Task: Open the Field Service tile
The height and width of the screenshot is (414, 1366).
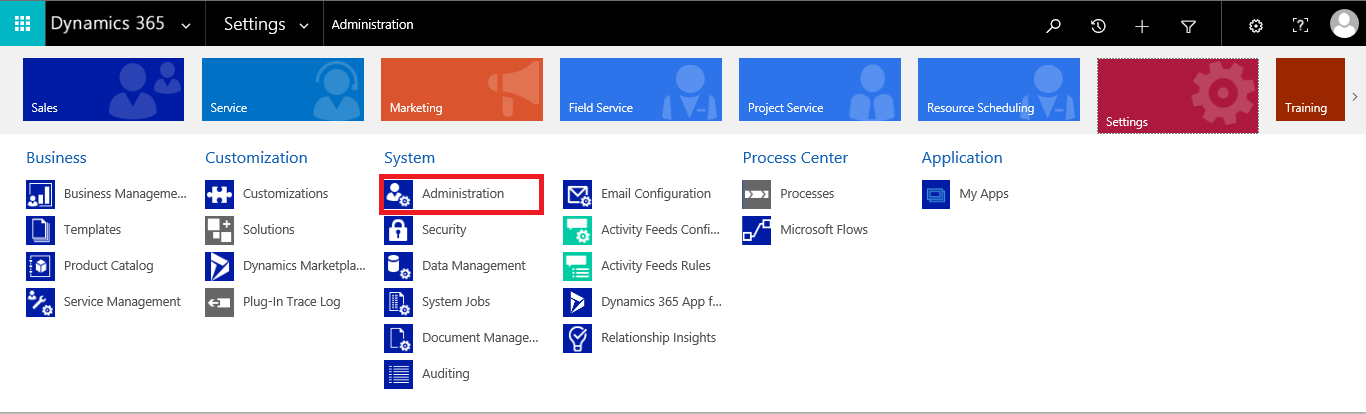Action: point(641,89)
